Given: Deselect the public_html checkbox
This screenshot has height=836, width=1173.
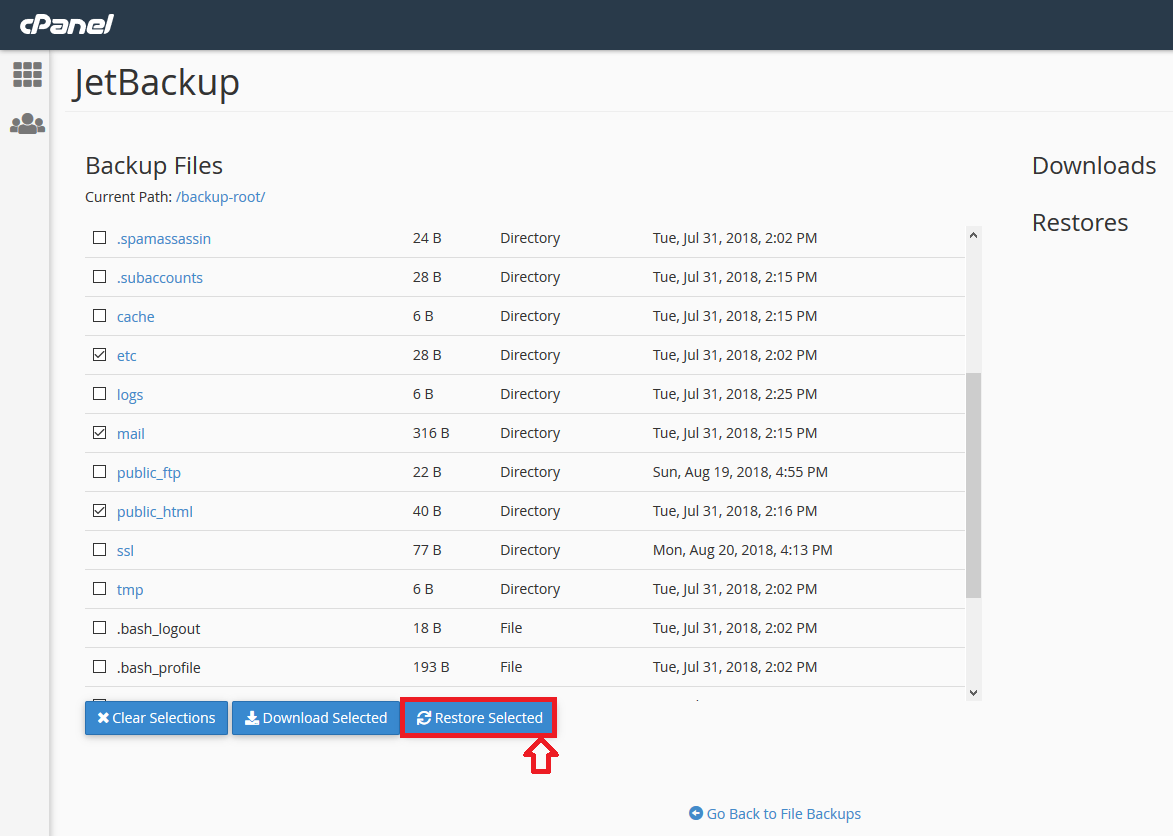Looking at the screenshot, I should click(x=99, y=511).
